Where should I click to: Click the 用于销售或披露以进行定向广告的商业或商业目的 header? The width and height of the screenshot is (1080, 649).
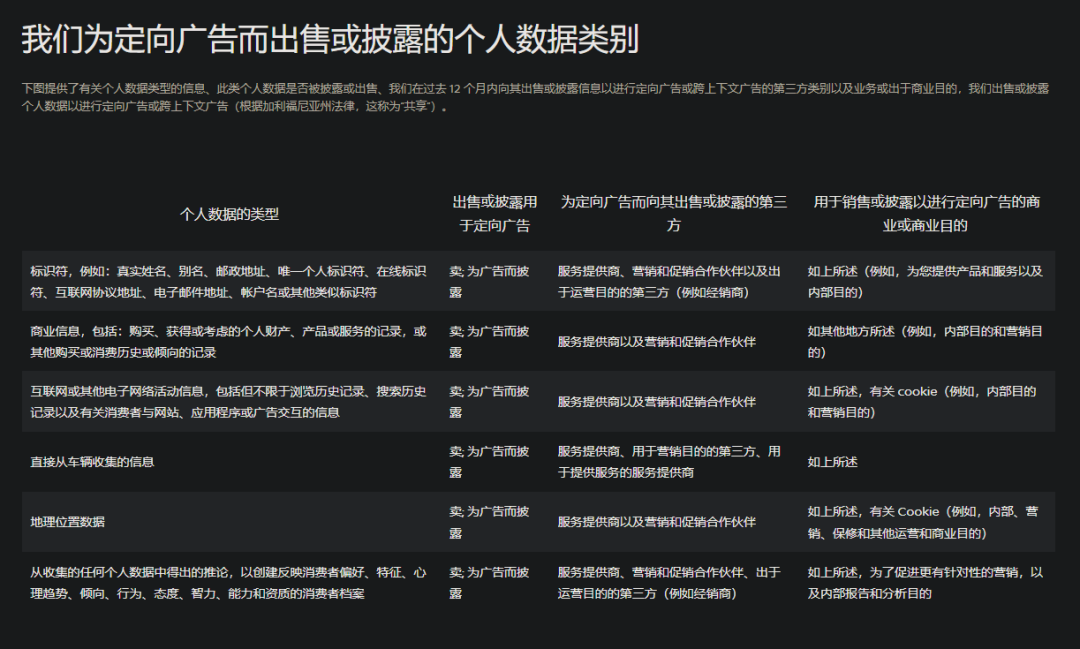coord(925,214)
